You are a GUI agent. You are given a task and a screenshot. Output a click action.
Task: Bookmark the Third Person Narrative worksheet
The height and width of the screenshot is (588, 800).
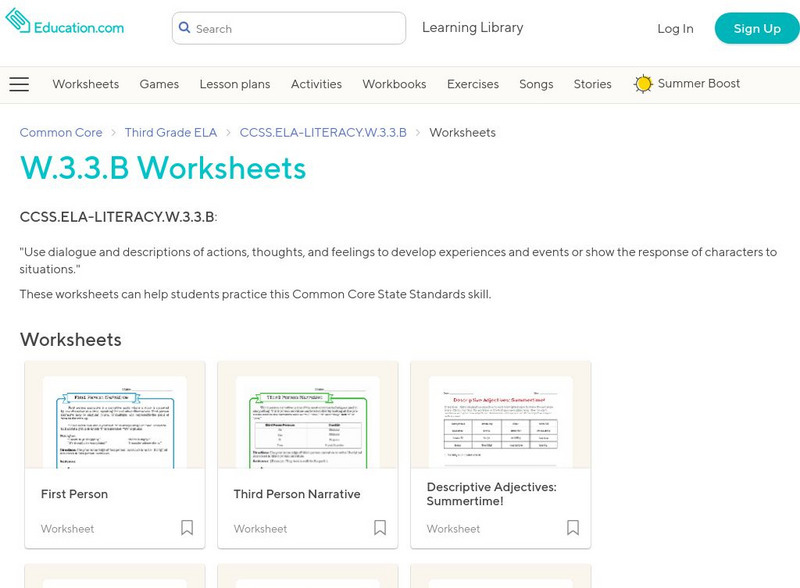[x=380, y=528]
